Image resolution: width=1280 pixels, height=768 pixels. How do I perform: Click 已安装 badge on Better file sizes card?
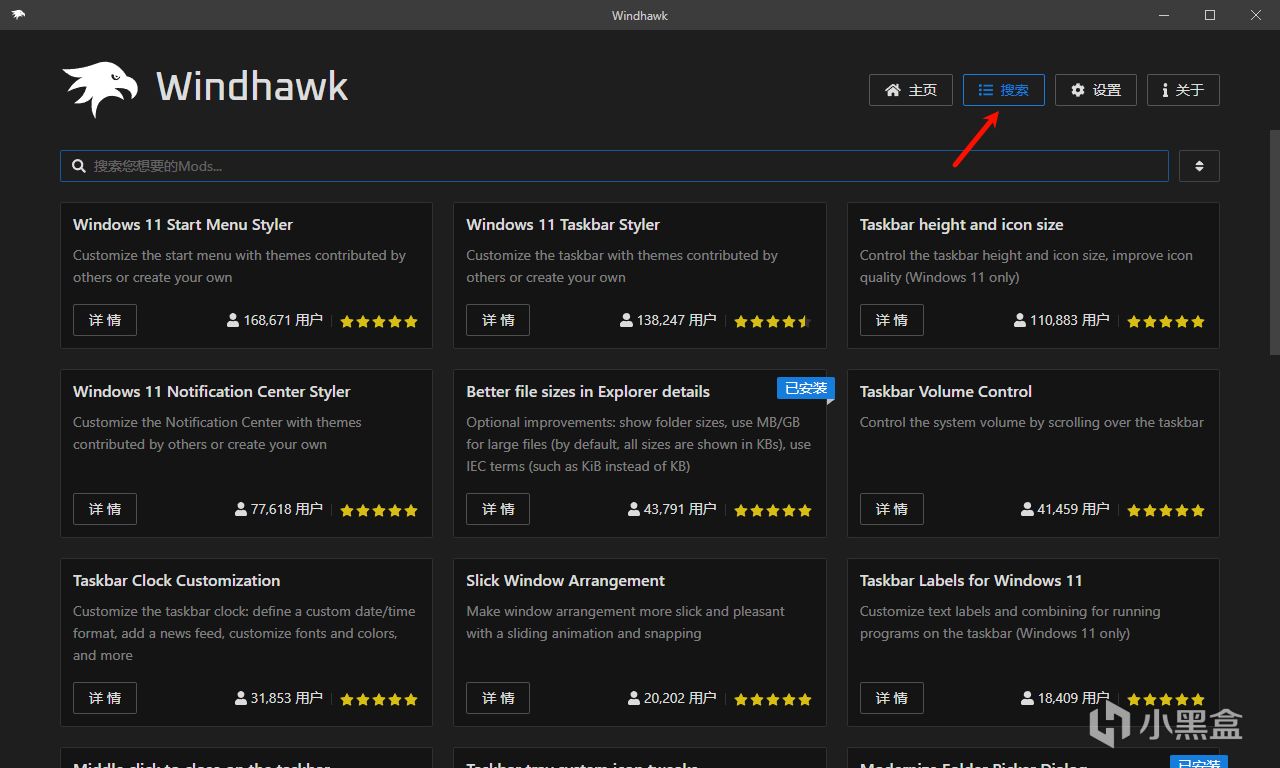pyautogui.click(x=805, y=388)
